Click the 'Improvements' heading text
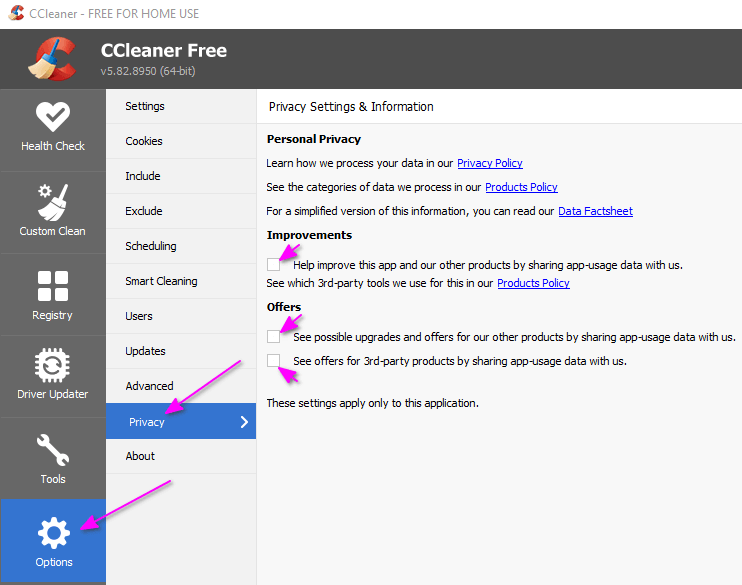Image resolution: width=742 pixels, height=585 pixels. coord(309,235)
